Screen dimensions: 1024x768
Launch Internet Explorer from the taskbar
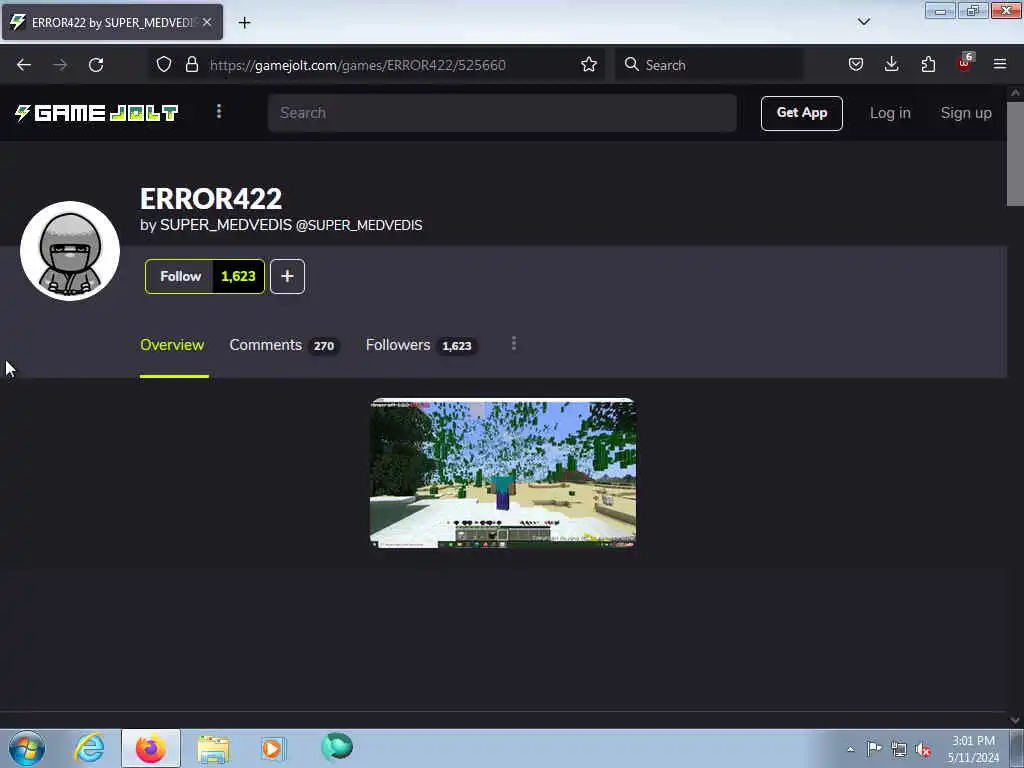[89, 748]
